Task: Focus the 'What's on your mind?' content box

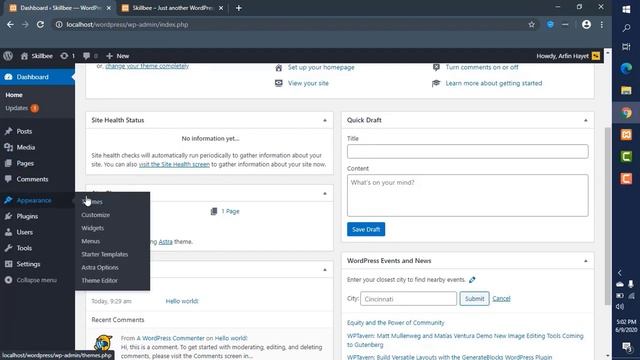Action: [467, 195]
